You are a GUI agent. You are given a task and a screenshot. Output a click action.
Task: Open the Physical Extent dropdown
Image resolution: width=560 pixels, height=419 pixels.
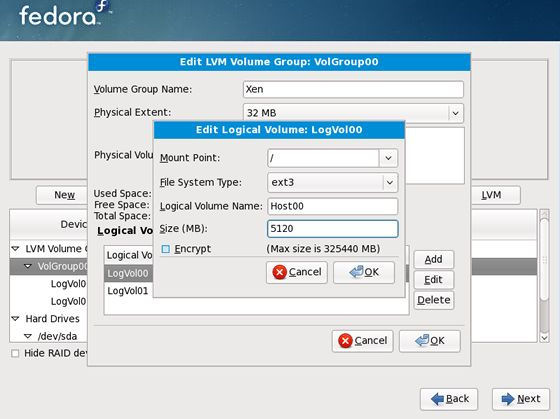tap(455, 113)
